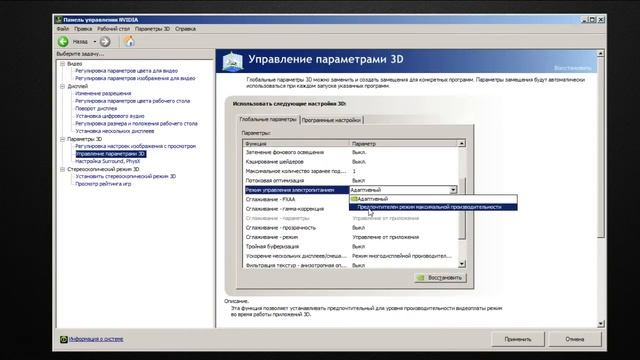Open the Справка menu

coord(185,29)
